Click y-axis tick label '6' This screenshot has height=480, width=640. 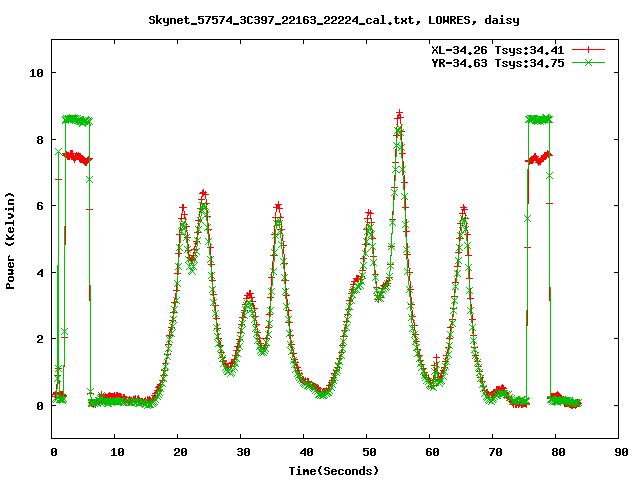[40, 206]
